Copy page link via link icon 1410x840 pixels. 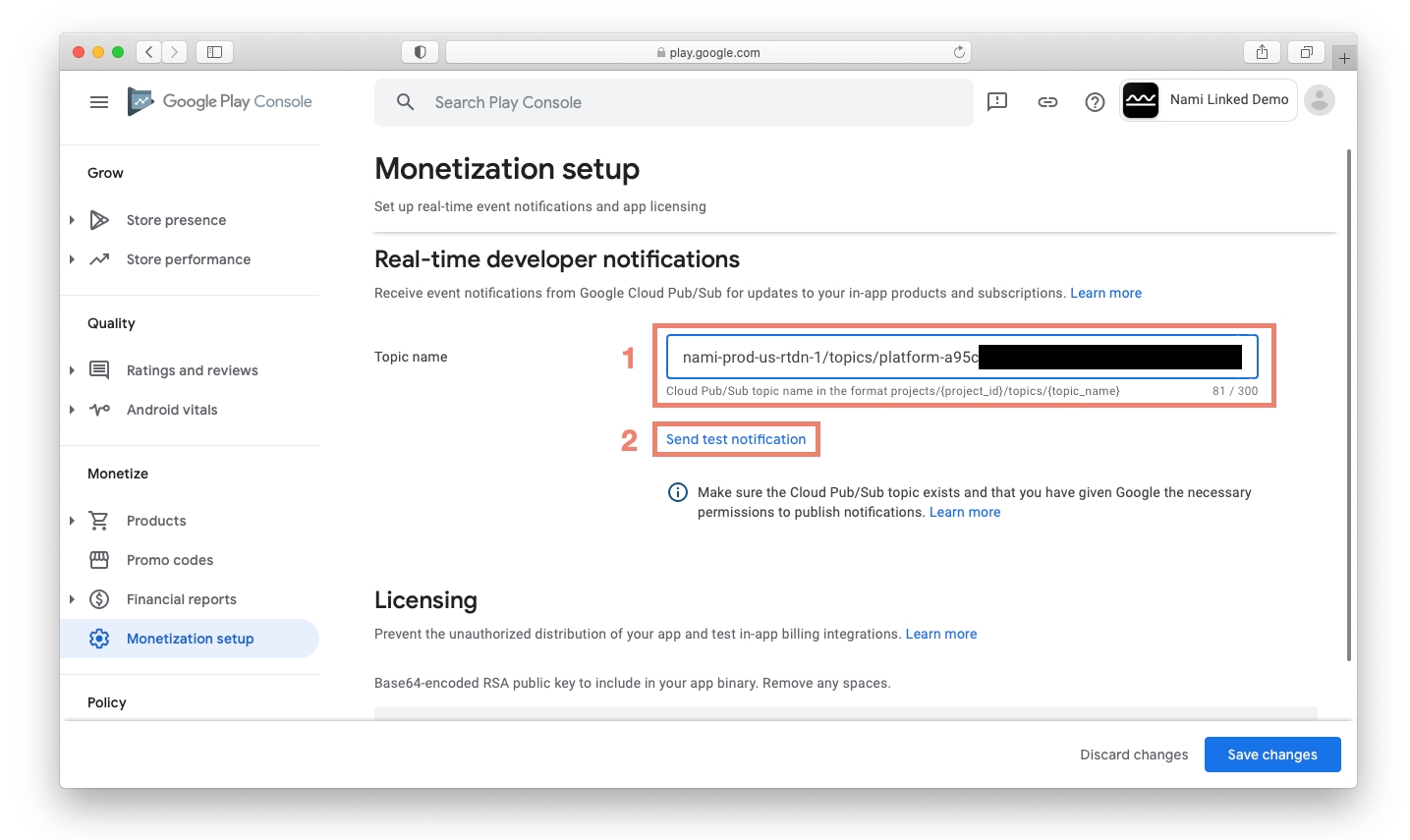[1047, 101]
